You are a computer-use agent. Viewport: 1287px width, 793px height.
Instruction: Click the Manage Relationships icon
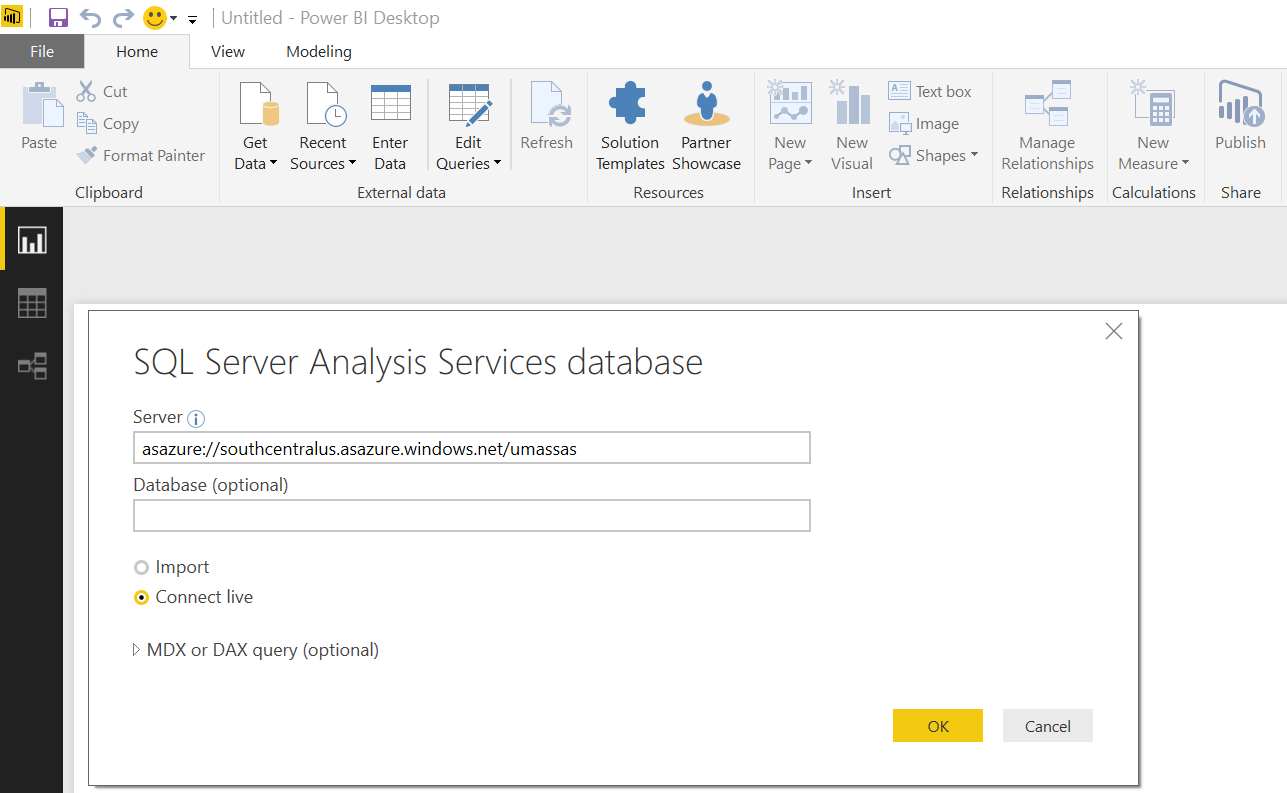[1047, 104]
